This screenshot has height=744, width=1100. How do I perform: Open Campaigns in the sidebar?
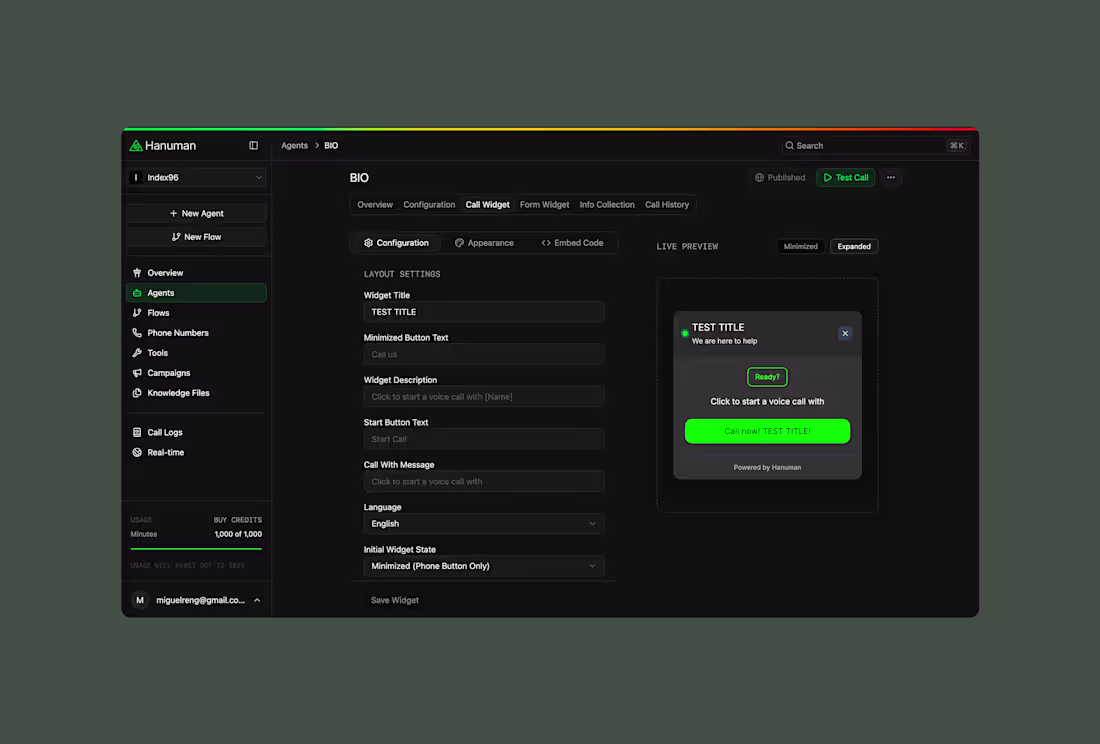[x=196, y=373]
